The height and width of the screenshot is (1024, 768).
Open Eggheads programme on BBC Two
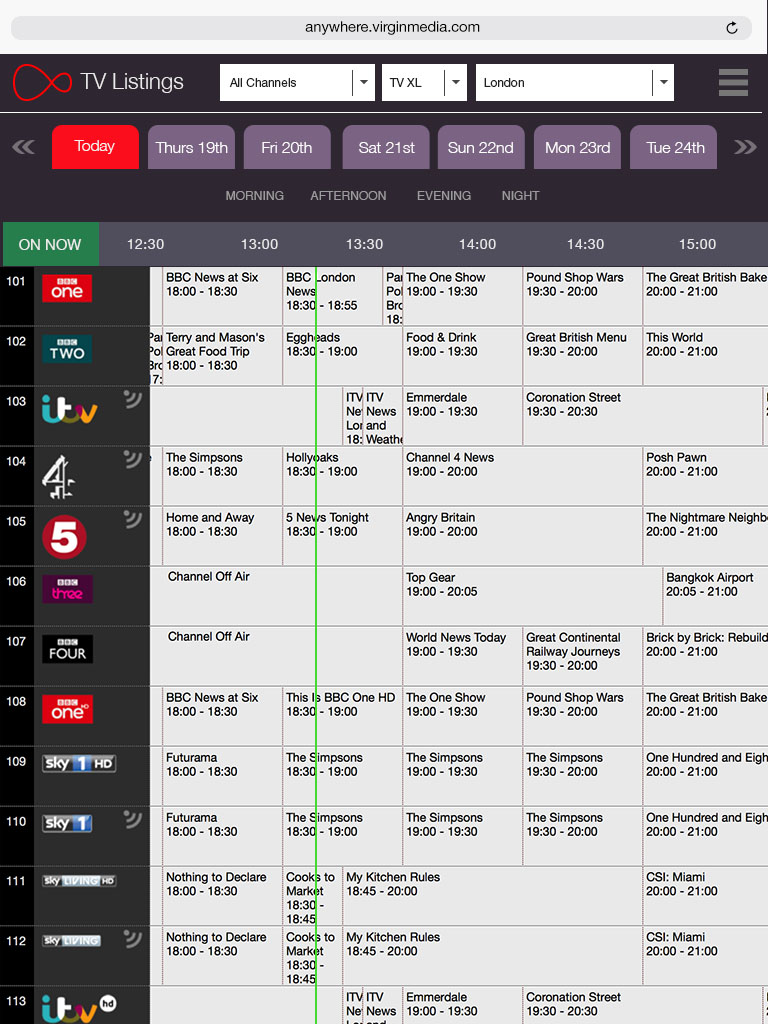[x=342, y=356]
